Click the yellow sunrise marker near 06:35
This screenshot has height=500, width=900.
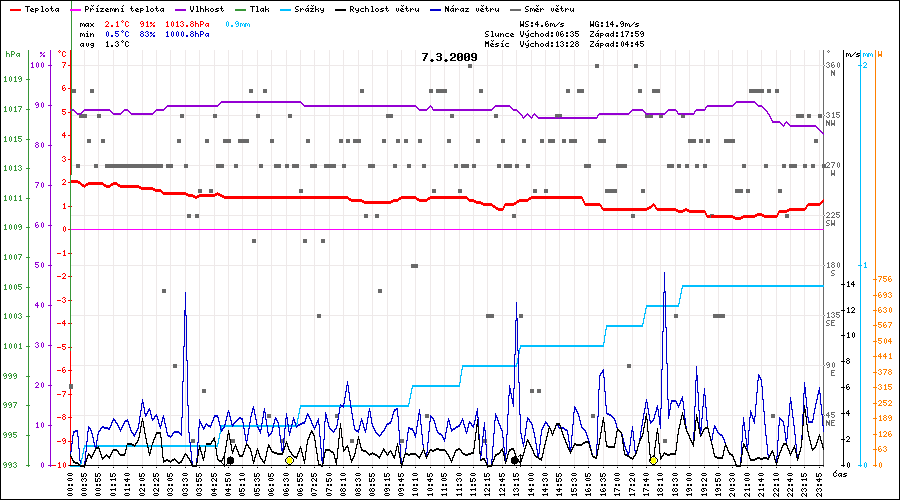click(x=290, y=460)
